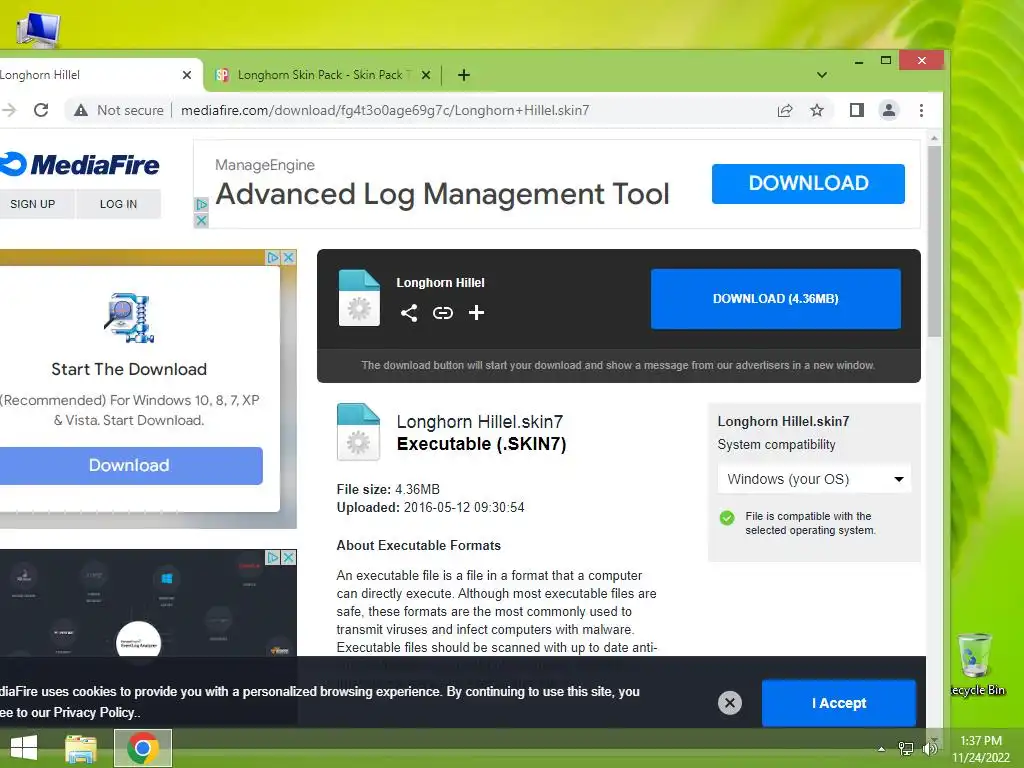Click the upload date 2016-05-12 09:30:54
Screen dimensions: 1024x768
[x=464, y=507]
